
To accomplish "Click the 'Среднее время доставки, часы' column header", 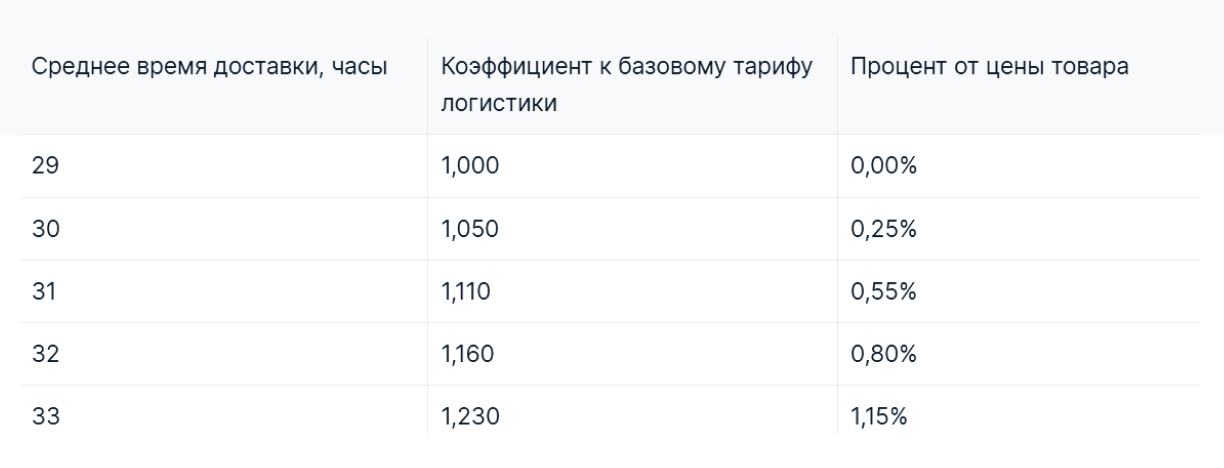I will (209, 69).
